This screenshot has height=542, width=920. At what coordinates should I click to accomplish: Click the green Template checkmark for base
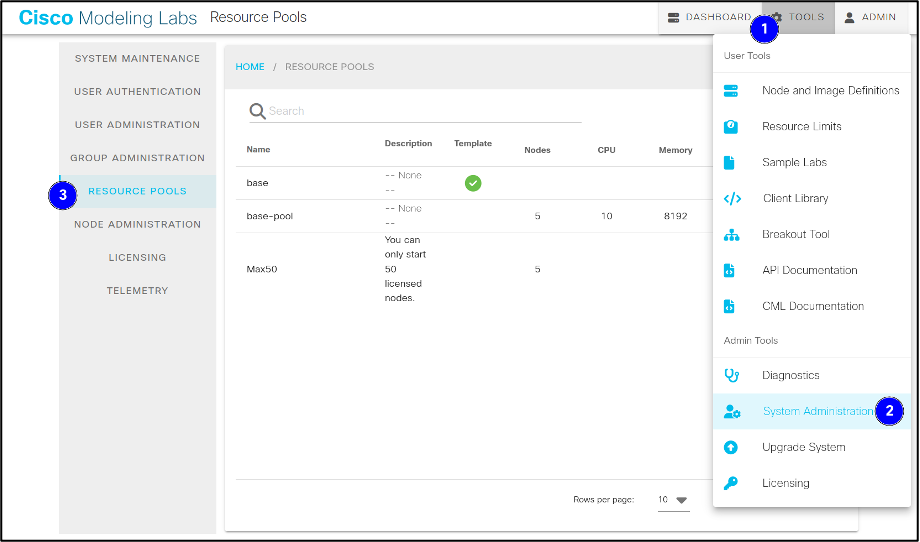click(x=473, y=183)
